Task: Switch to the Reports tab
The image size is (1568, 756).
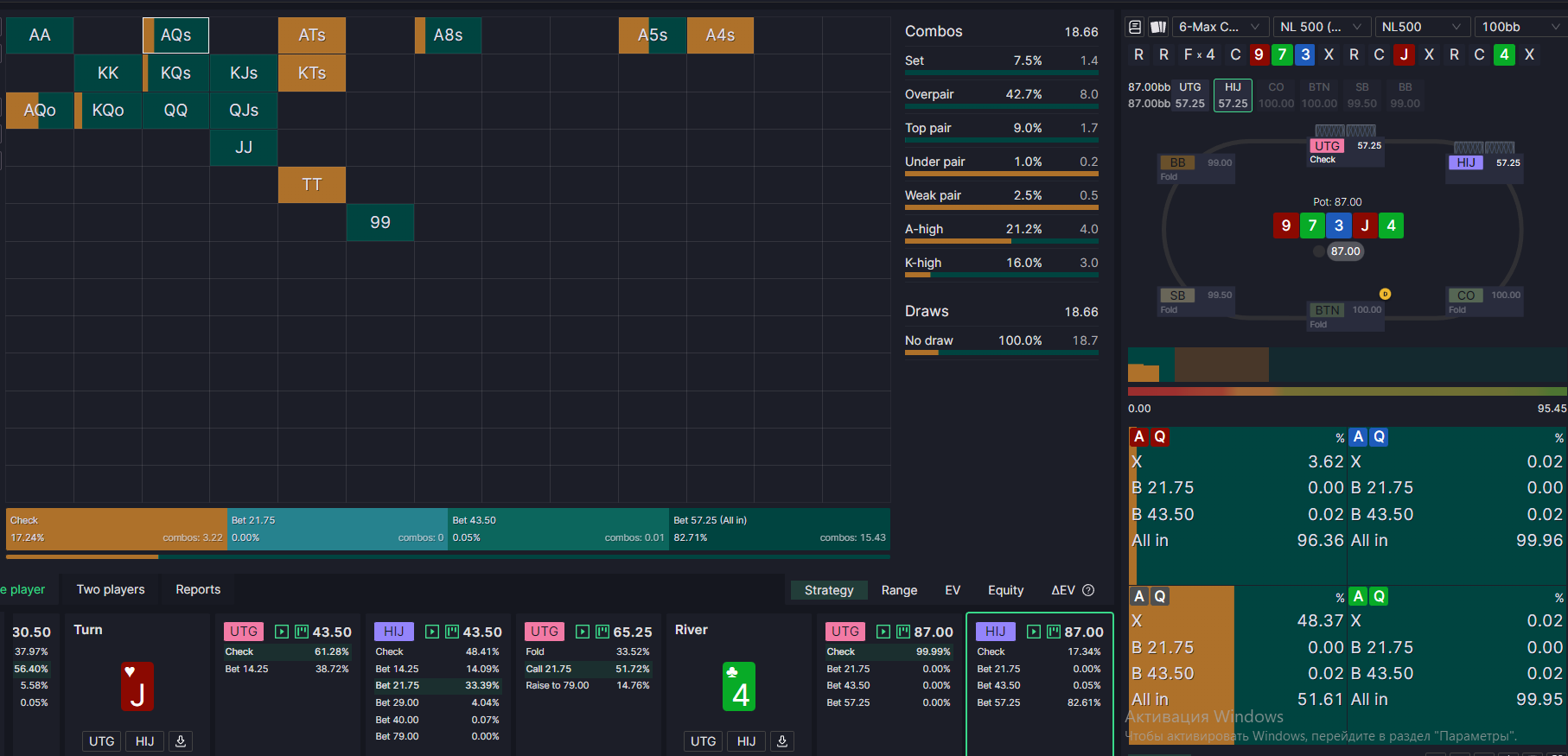Action: pyautogui.click(x=198, y=589)
